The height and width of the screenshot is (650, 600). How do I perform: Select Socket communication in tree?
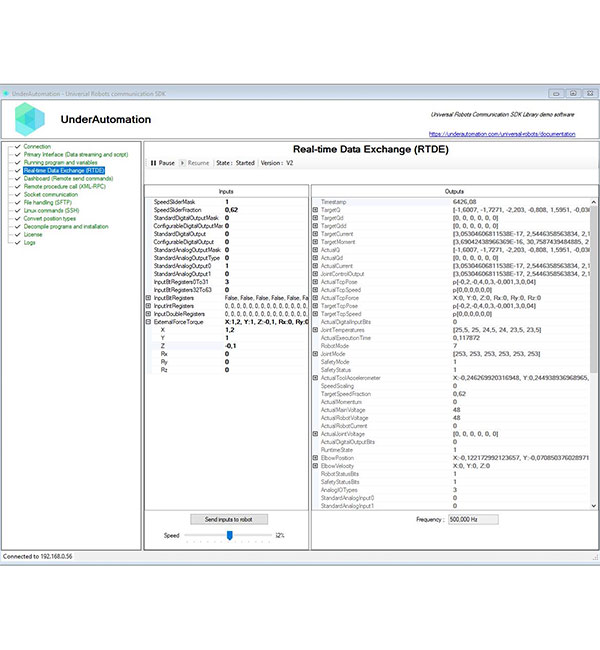click(51, 194)
